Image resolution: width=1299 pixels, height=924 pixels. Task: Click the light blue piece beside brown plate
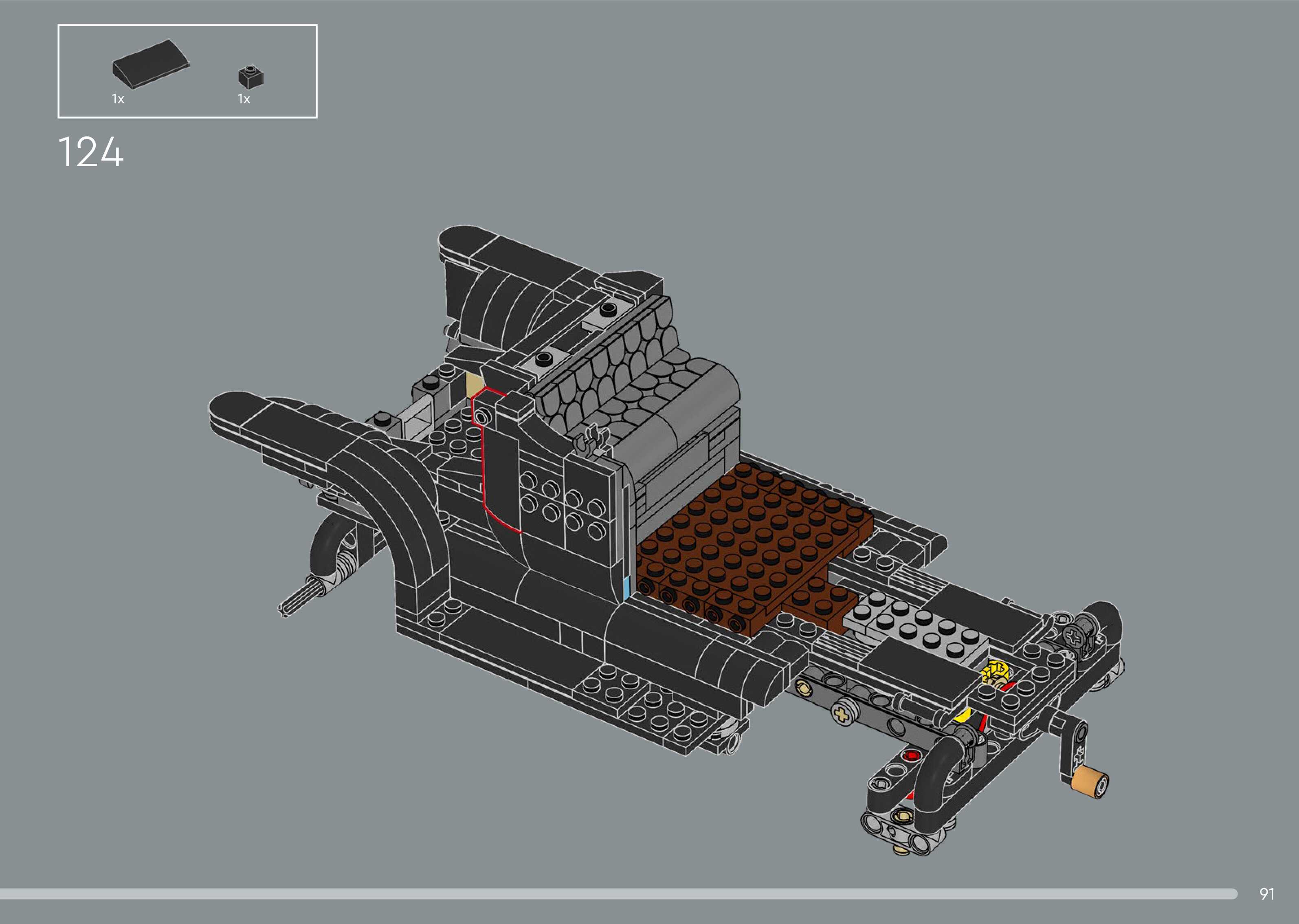(627, 588)
